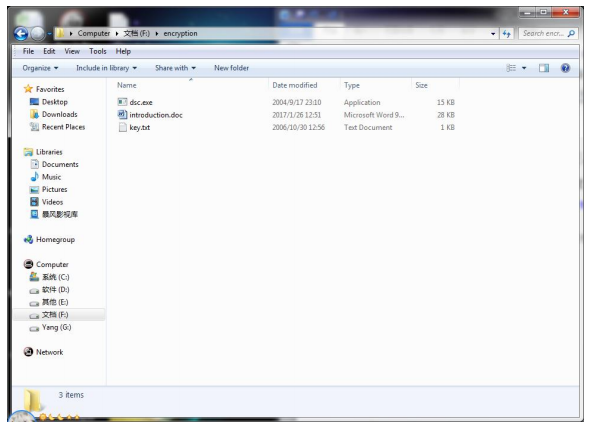Screen dimensions: 600x430
Task: Expand the Share with dropdown
Action: [x=177, y=67]
